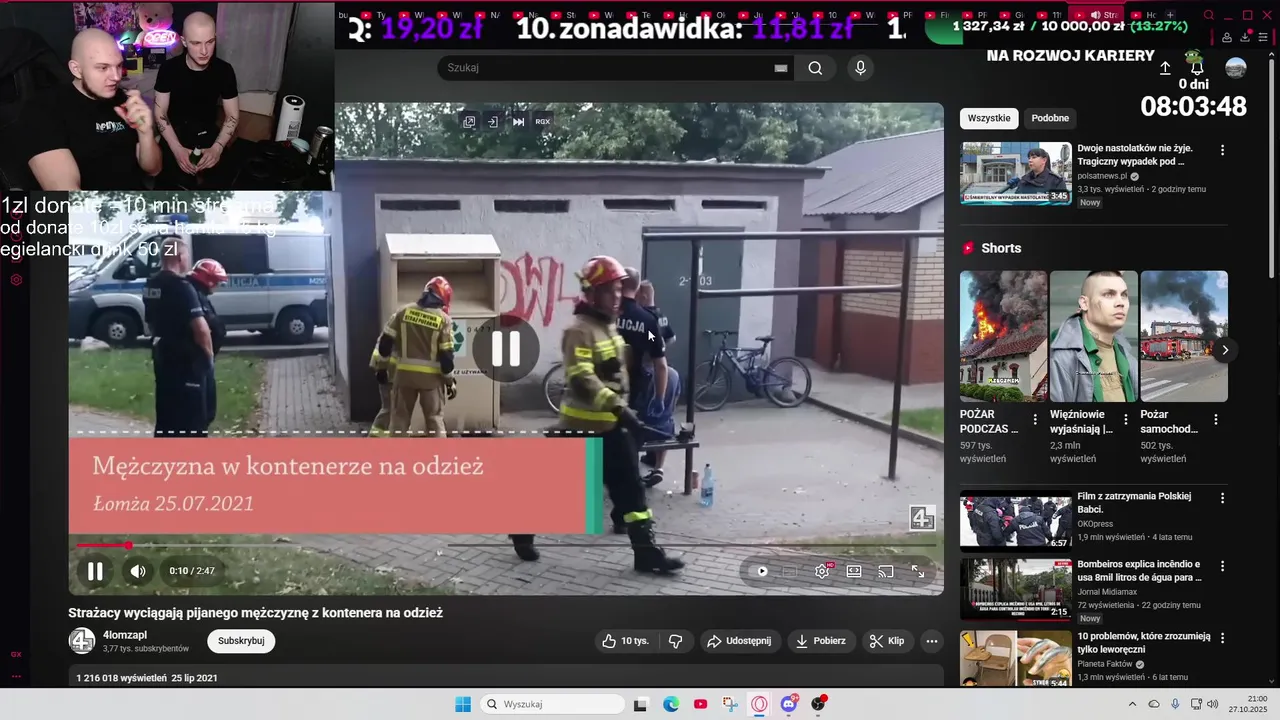Open Snipping Tool from taskbar
The width and height of the screenshot is (1280, 720).
(730, 704)
